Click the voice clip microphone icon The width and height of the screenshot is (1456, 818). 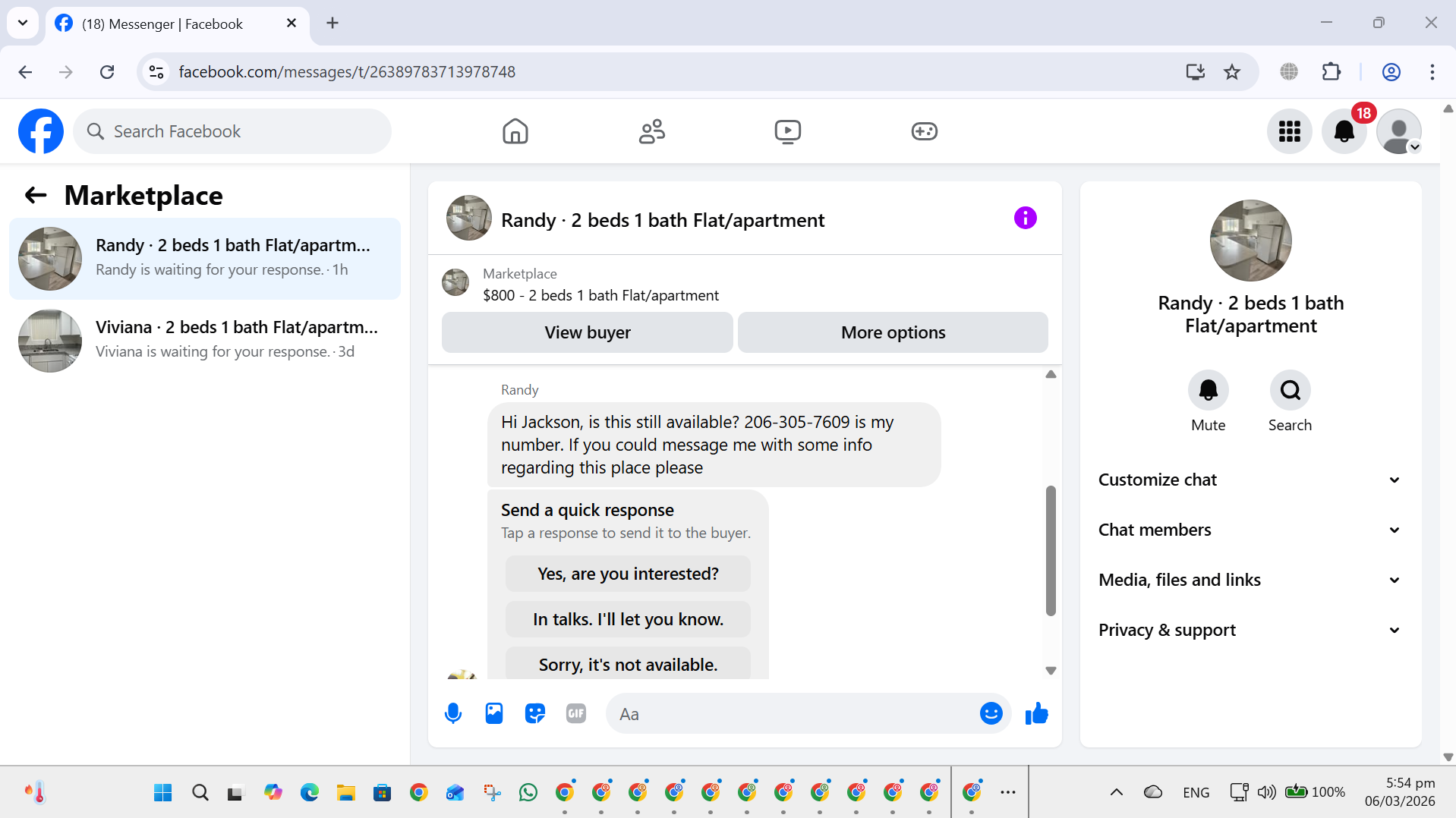click(x=452, y=713)
